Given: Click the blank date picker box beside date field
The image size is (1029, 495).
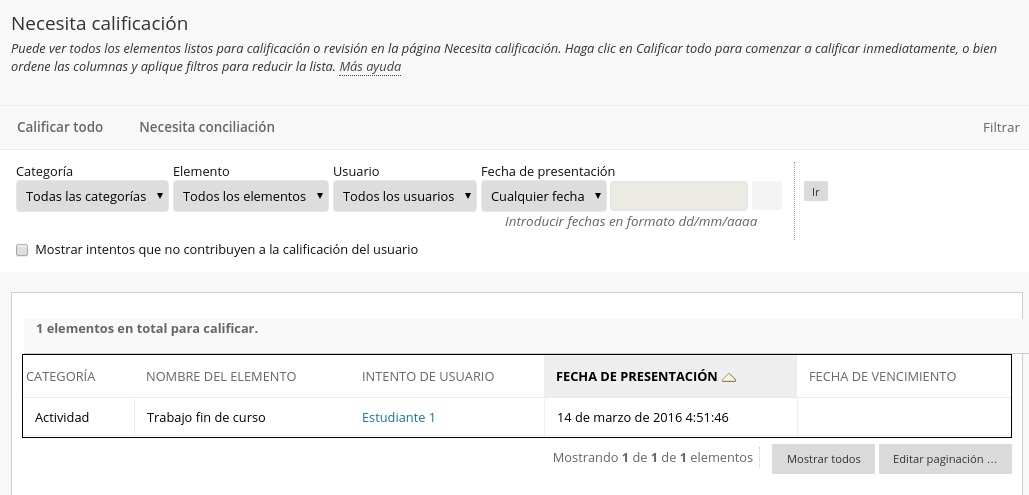Looking at the screenshot, I should [x=767, y=196].
